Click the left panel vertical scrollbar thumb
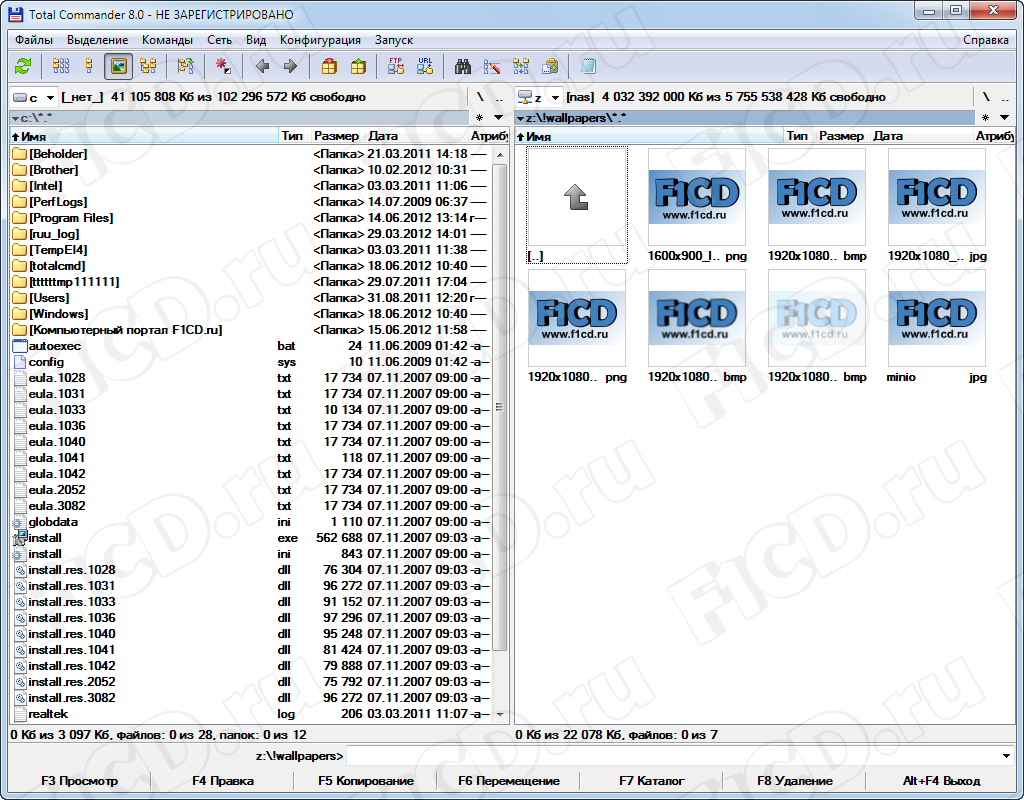 (500, 407)
